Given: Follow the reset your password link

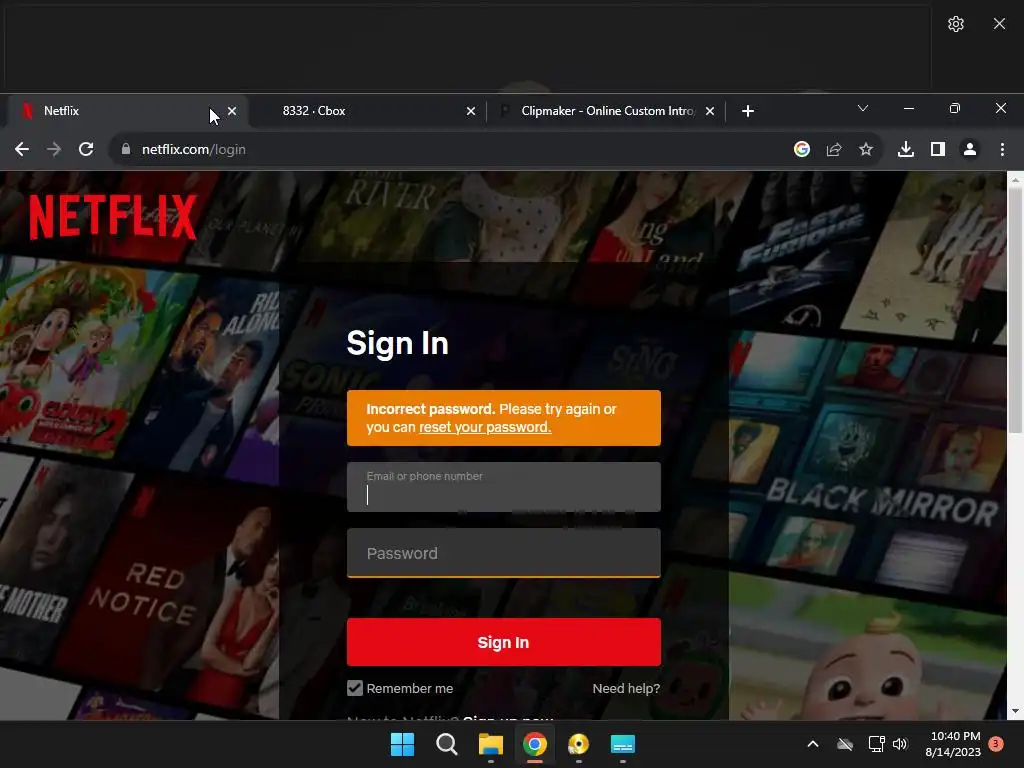Looking at the screenshot, I should (x=485, y=427).
